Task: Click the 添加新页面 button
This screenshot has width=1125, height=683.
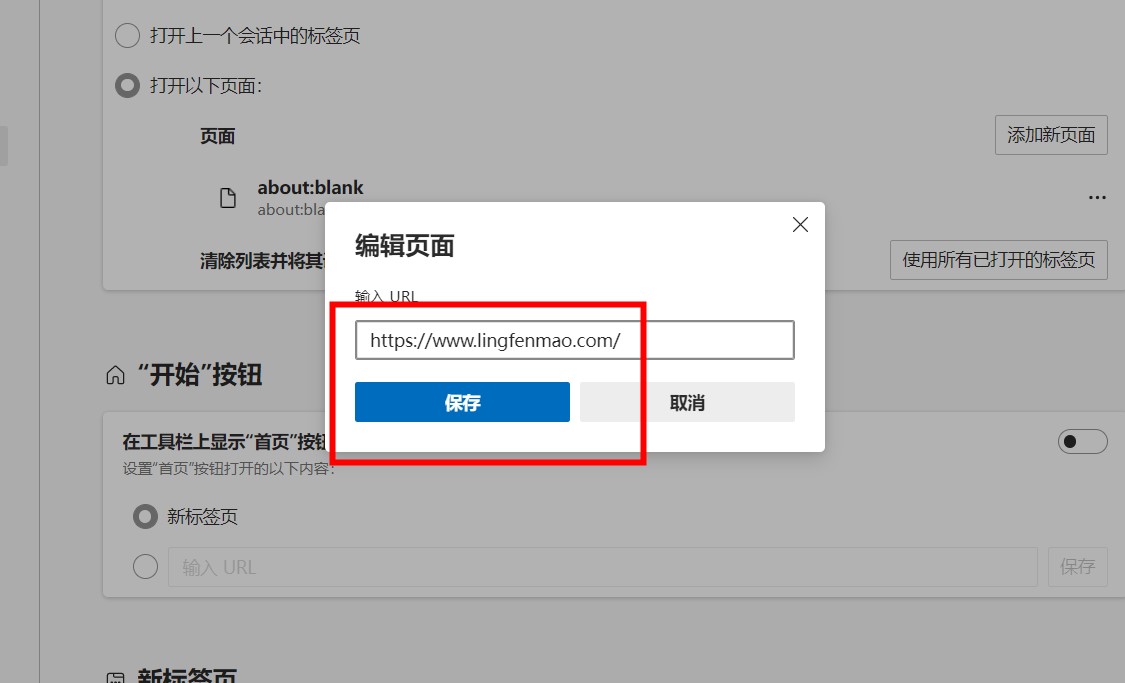Action: tap(1051, 135)
